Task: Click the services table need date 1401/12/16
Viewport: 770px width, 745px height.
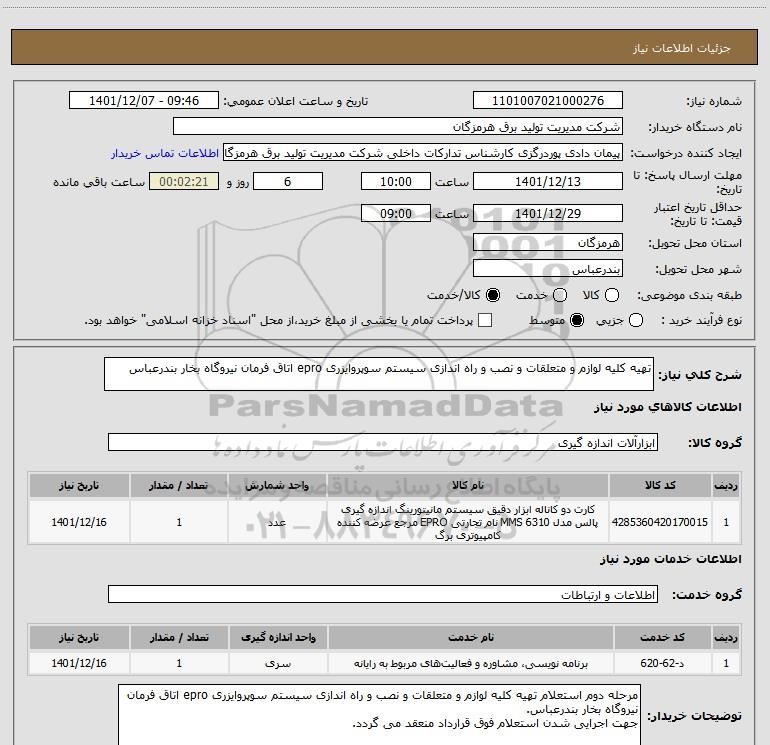Action: (x=79, y=663)
